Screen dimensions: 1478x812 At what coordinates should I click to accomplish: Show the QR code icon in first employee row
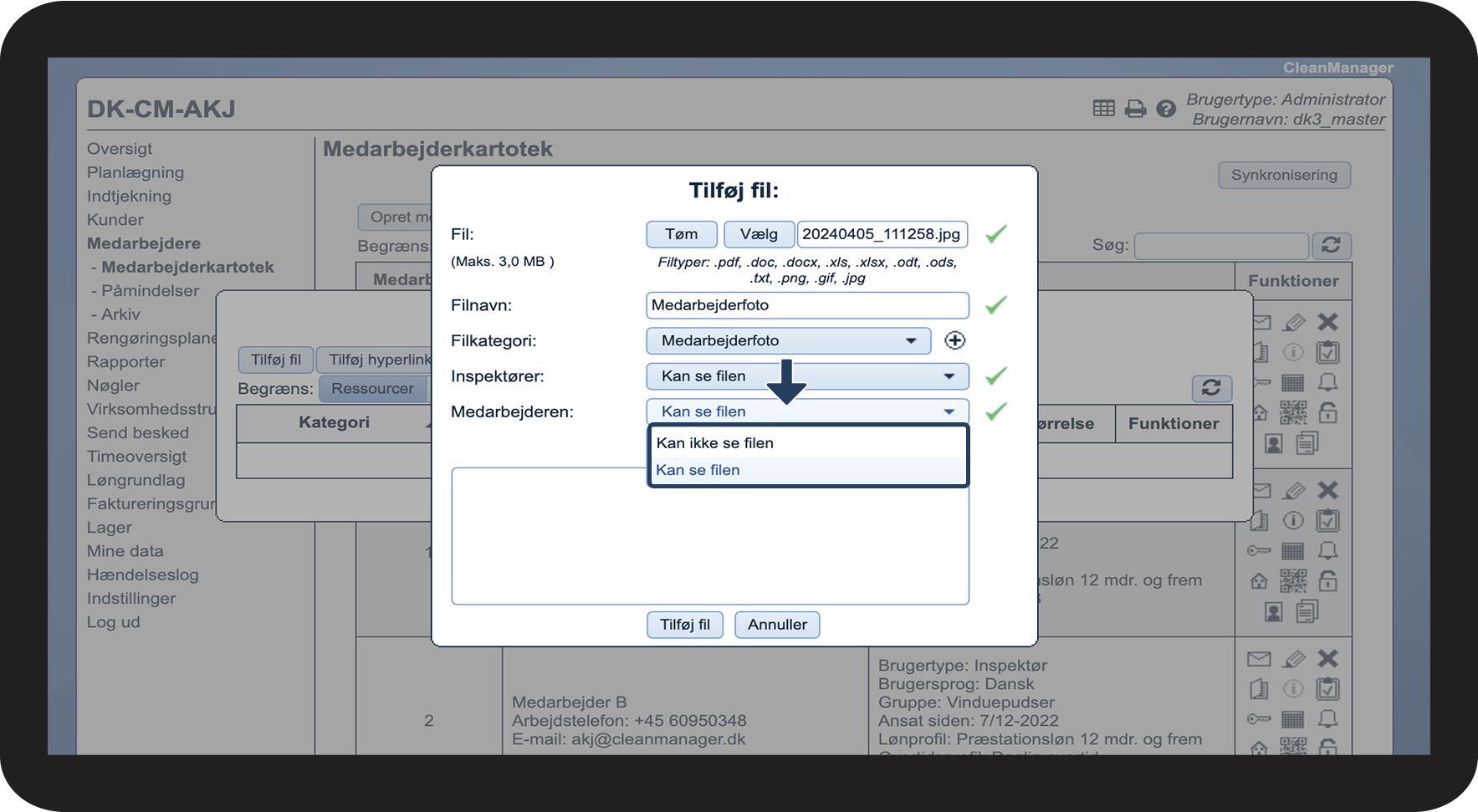coord(1293,412)
